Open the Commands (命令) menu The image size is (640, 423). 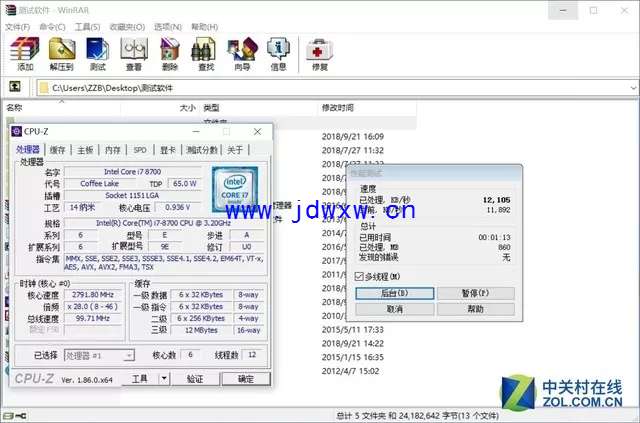click(x=52, y=27)
